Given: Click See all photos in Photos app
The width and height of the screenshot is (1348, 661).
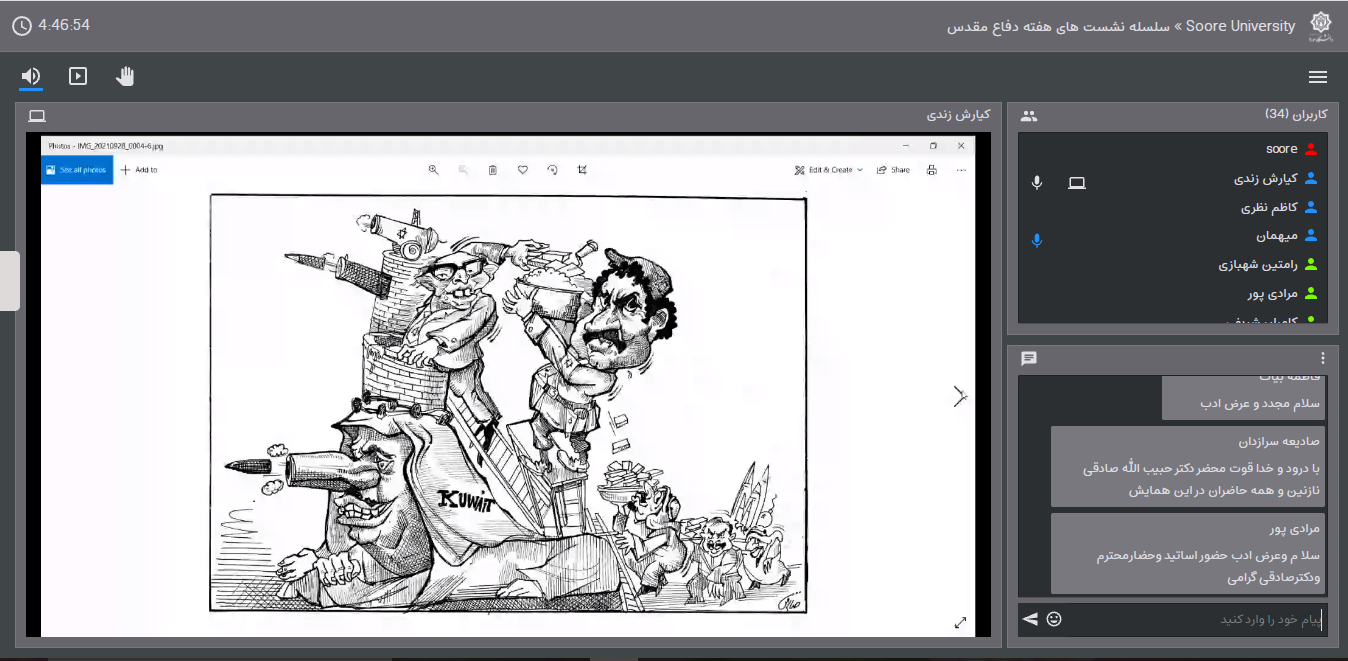Looking at the screenshot, I should tap(77, 170).
